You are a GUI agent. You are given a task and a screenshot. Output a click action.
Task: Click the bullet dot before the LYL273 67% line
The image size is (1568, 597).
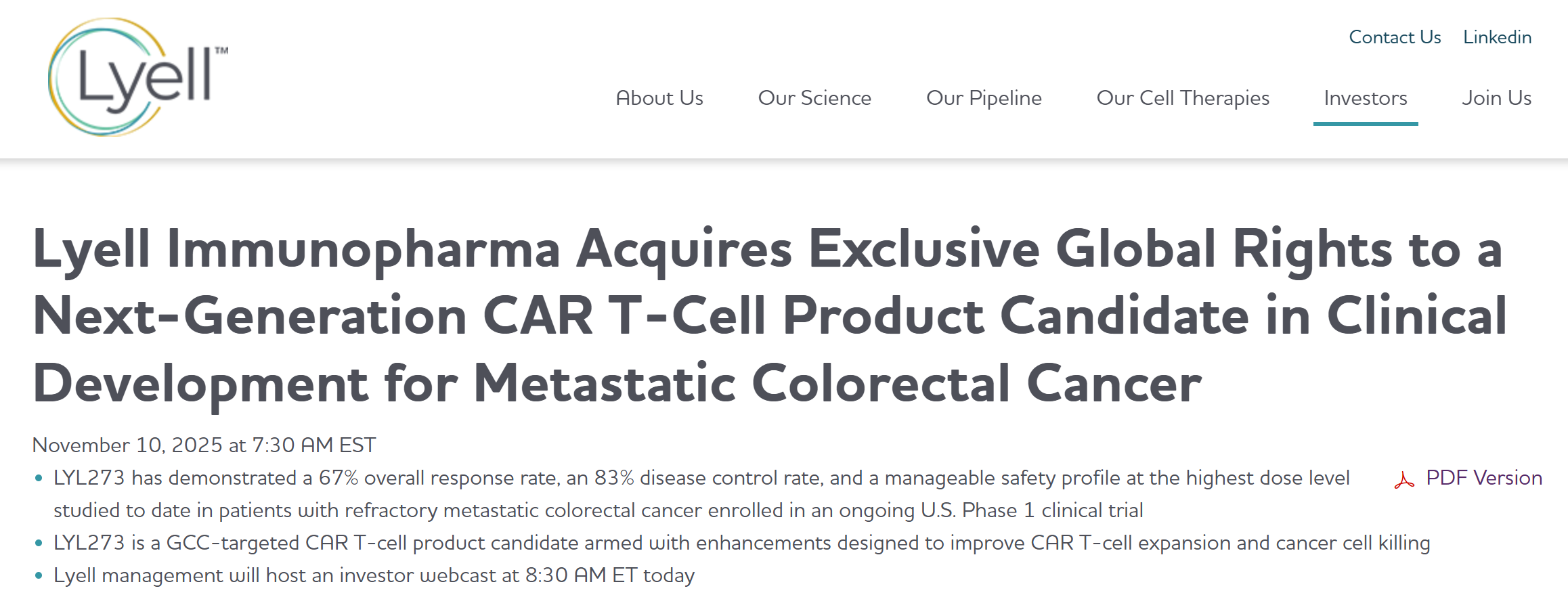coord(39,479)
